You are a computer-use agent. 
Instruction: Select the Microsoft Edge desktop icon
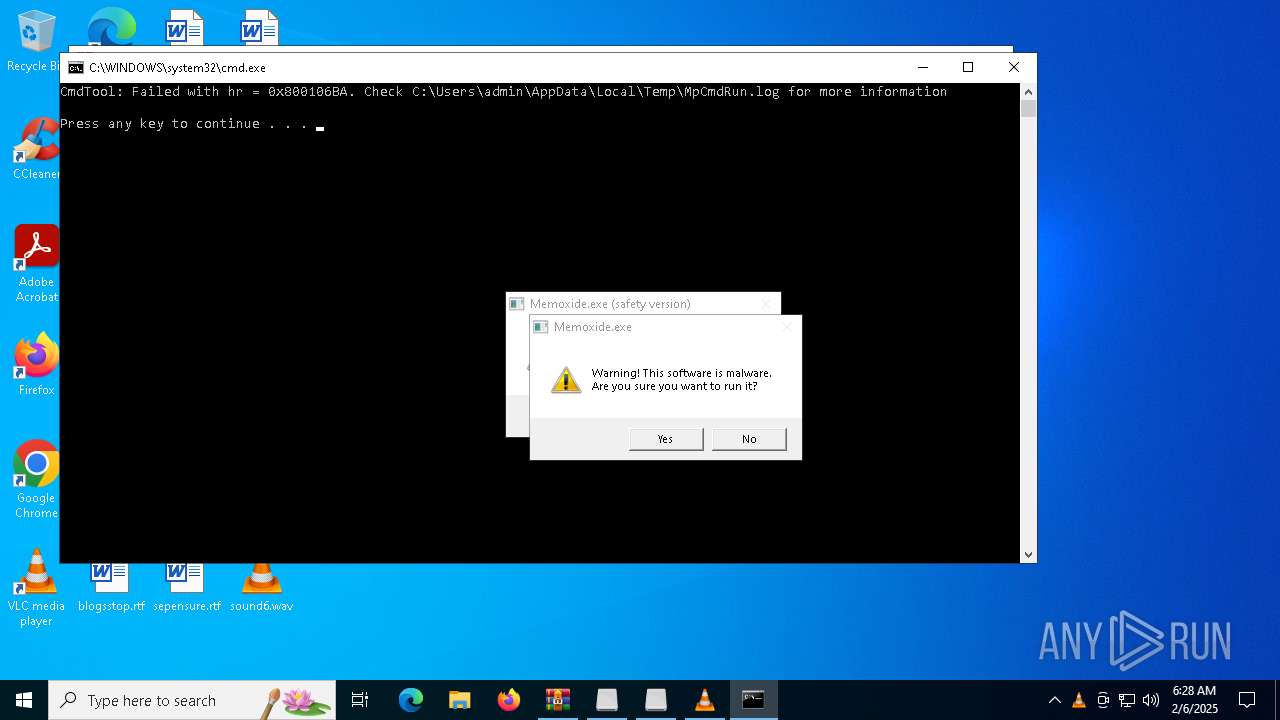pos(111,27)
